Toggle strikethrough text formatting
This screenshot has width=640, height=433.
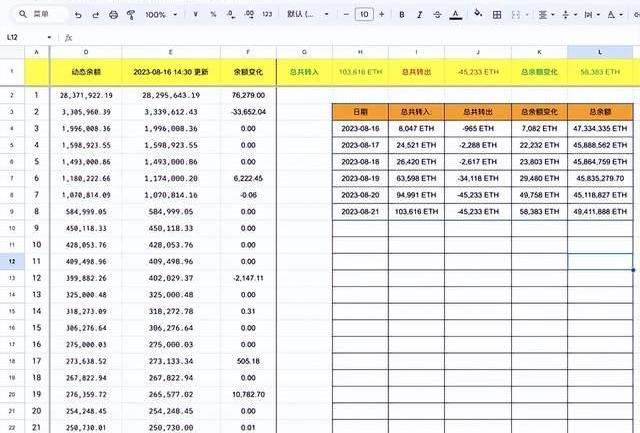(x=437, y=15)
